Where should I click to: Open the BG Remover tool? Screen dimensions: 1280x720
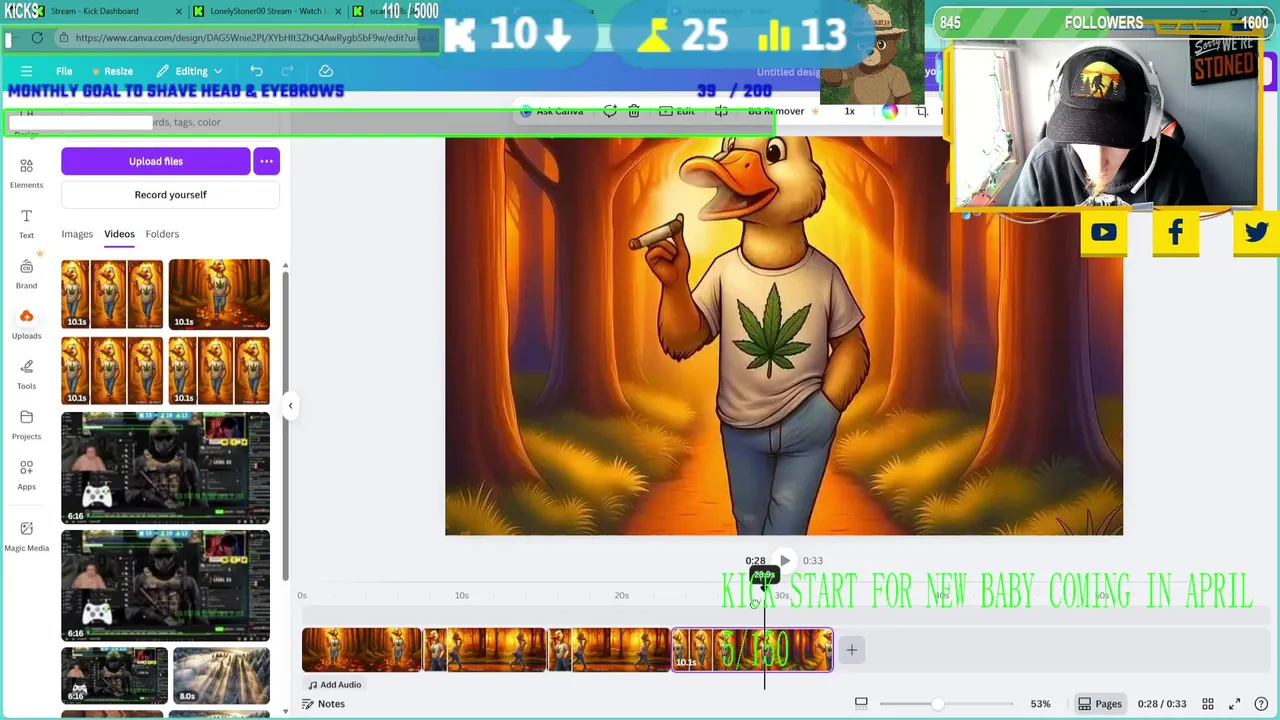(x=782, y=111)
